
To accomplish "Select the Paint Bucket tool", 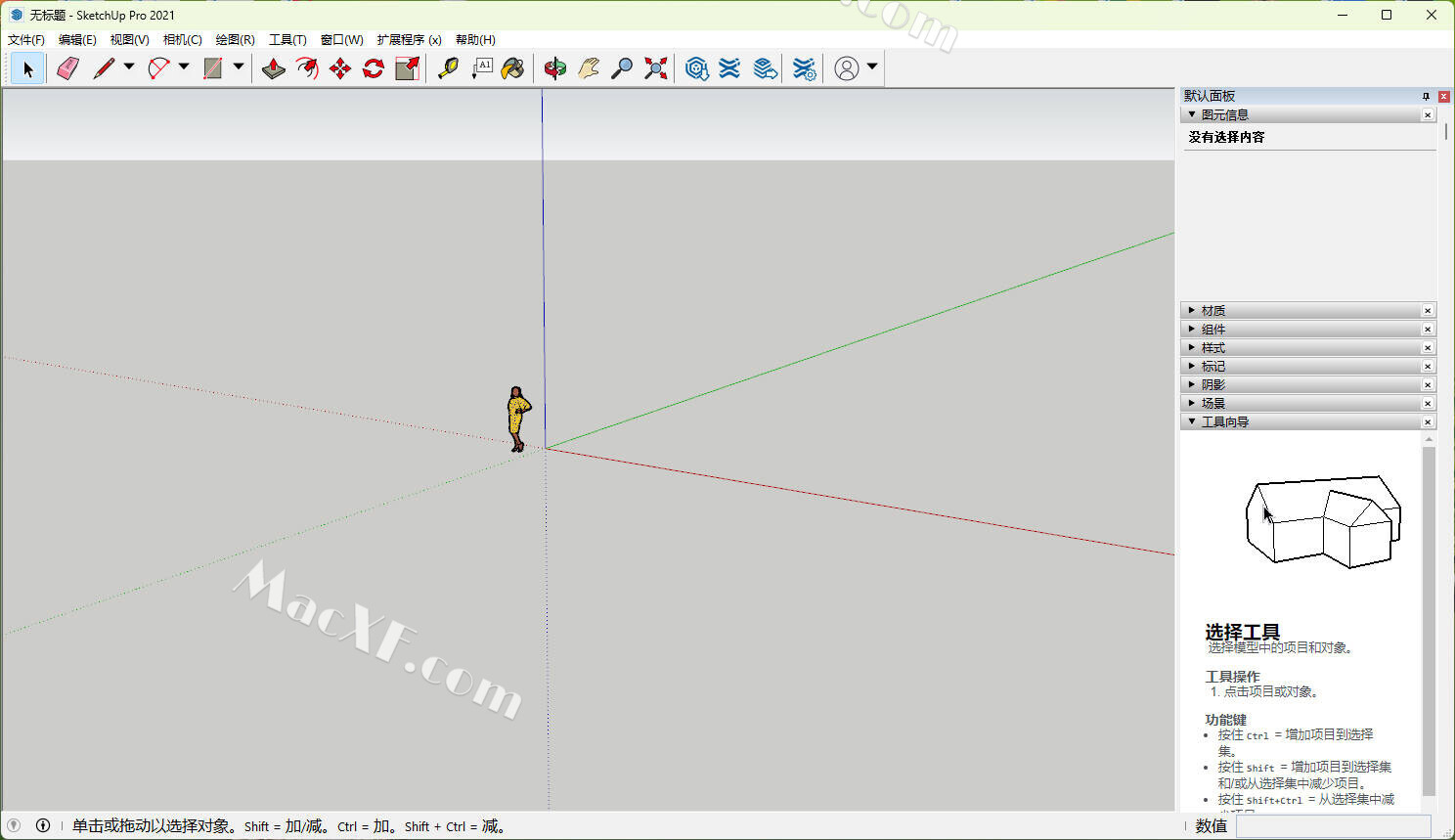I will pos(513,68).
